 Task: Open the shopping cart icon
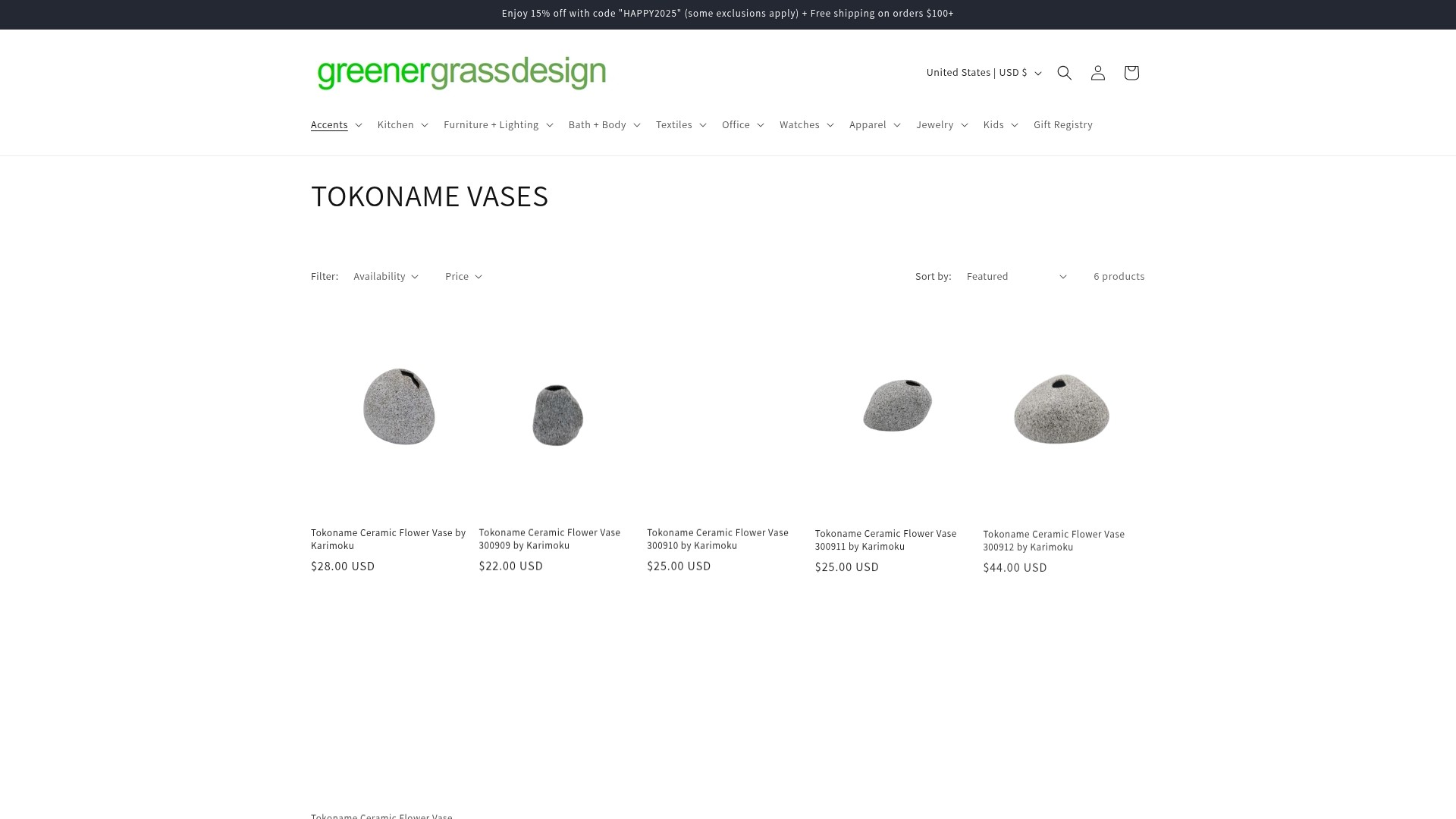pos(1131,73)
